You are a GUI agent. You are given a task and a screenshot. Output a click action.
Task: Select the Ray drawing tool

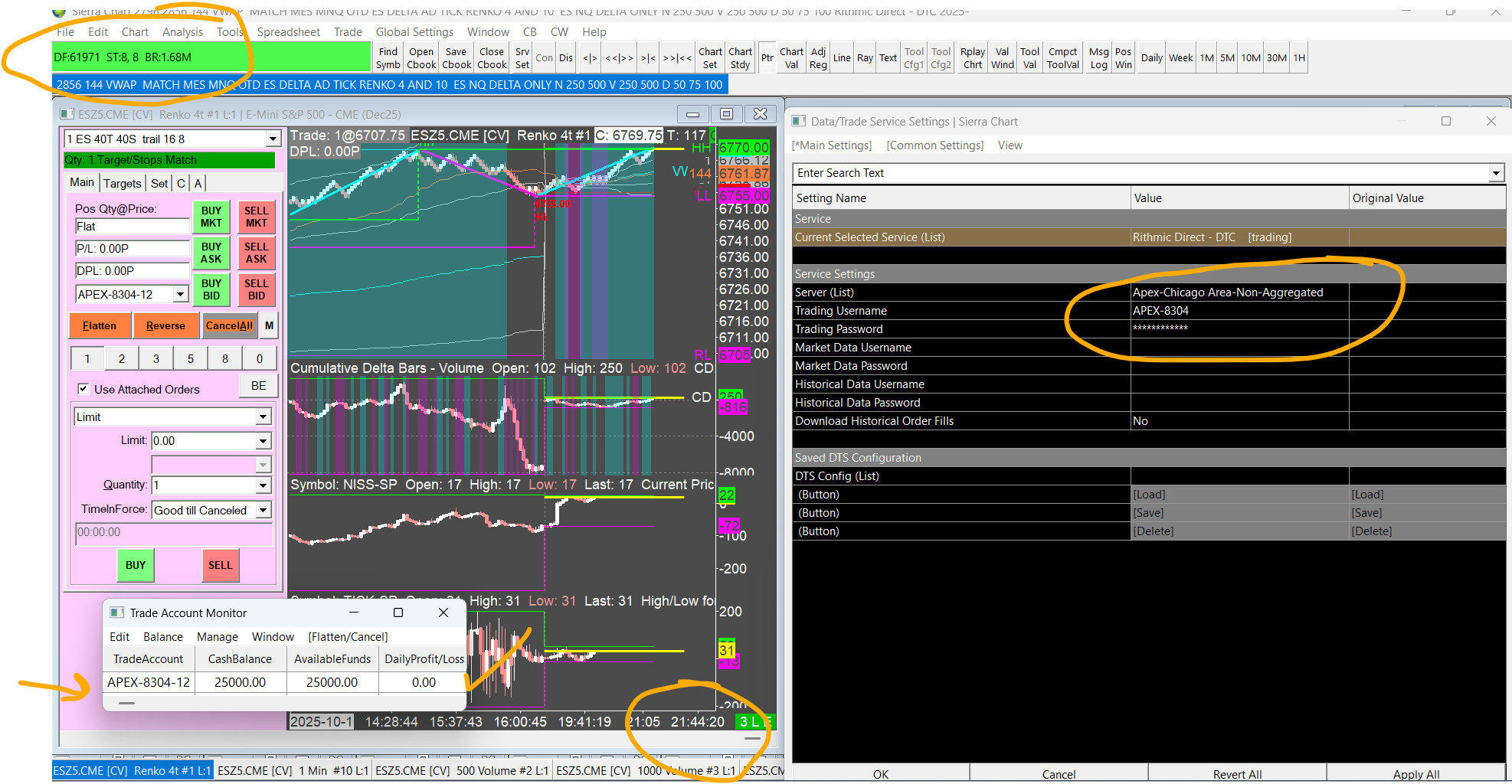coord(865,58)
